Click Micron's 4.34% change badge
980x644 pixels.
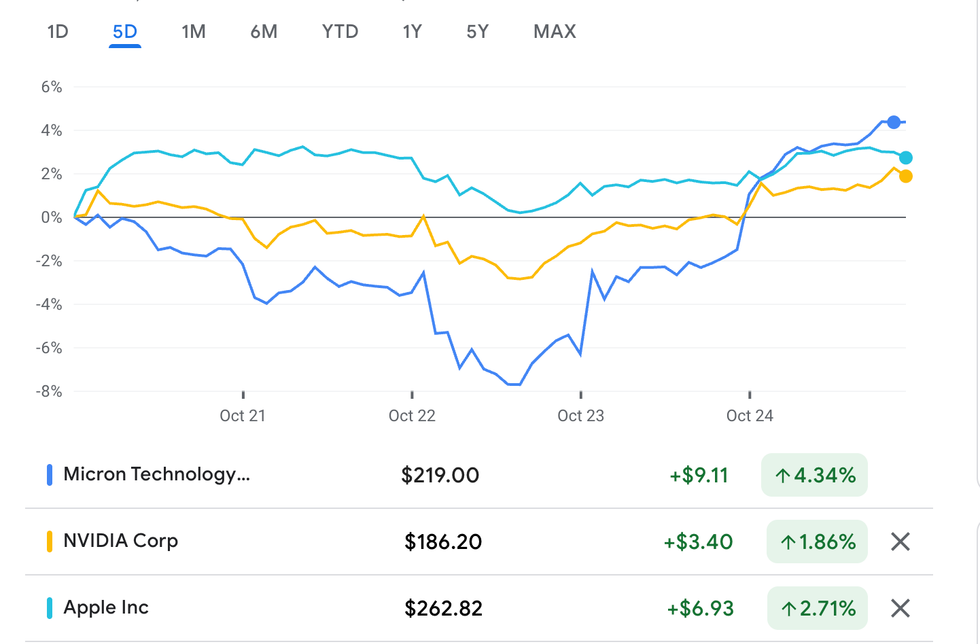tap(814, 475)
